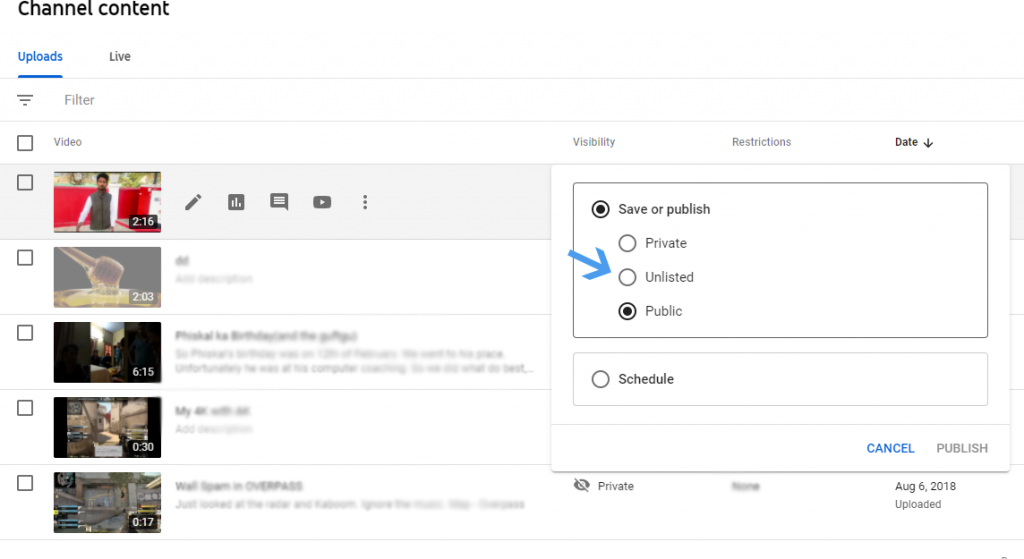The width and height of the screenshot is (1024, 559).
Task: Check the box for the 2:16 video
Action: (x=25, y=182)
